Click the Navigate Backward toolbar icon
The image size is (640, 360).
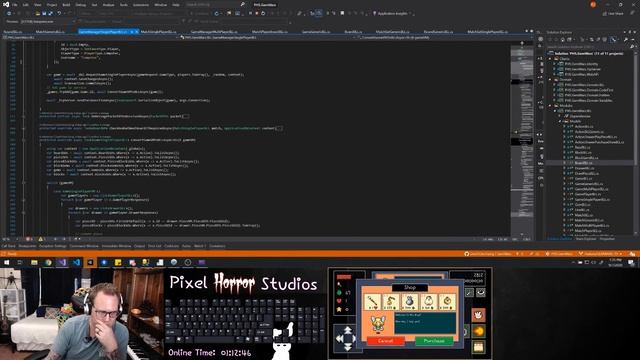[9, 13]
